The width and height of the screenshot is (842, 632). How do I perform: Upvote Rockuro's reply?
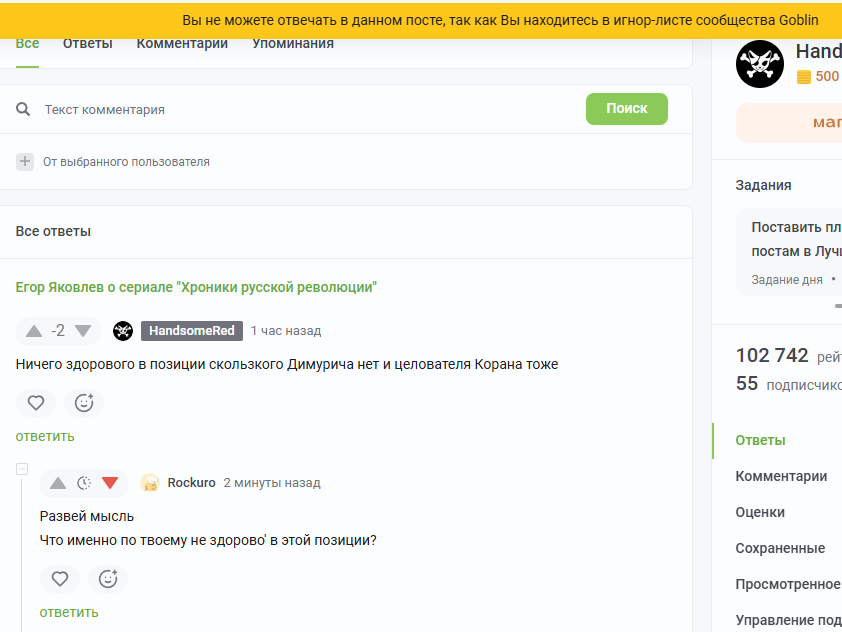coord(58,483)
